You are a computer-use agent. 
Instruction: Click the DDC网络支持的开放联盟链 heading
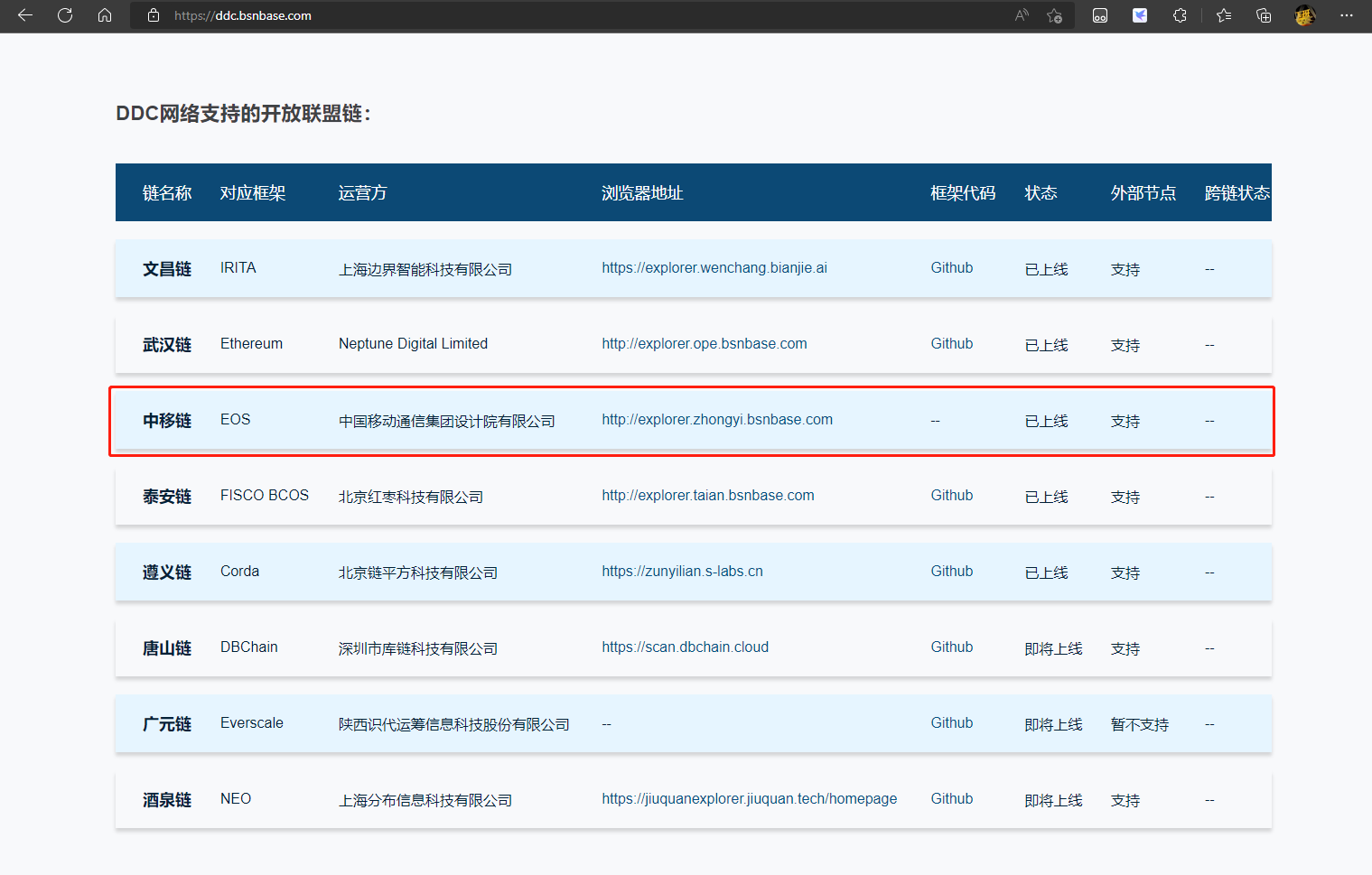tap(243, 114)
